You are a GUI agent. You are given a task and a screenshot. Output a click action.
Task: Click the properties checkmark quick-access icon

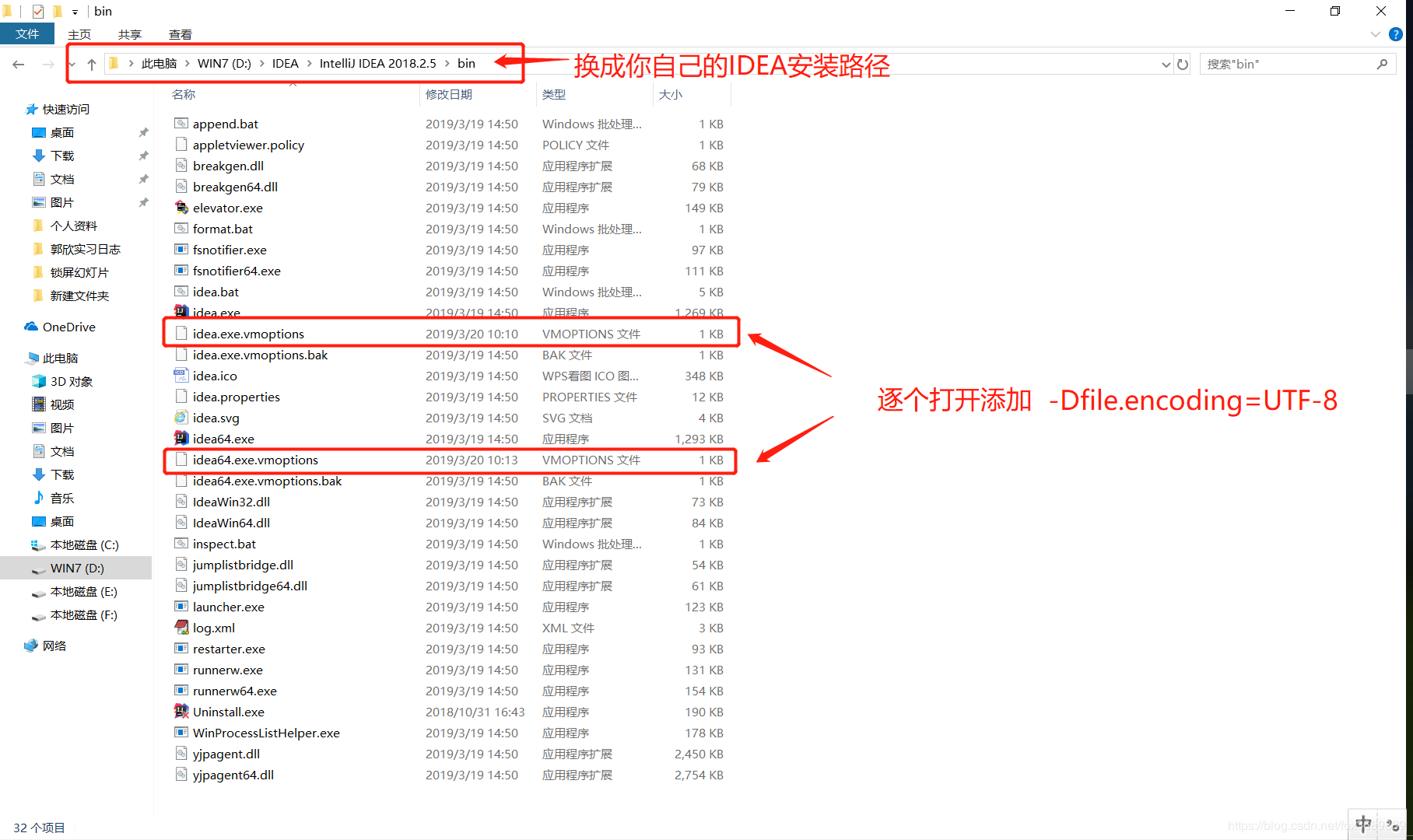(x=37, y=12)
